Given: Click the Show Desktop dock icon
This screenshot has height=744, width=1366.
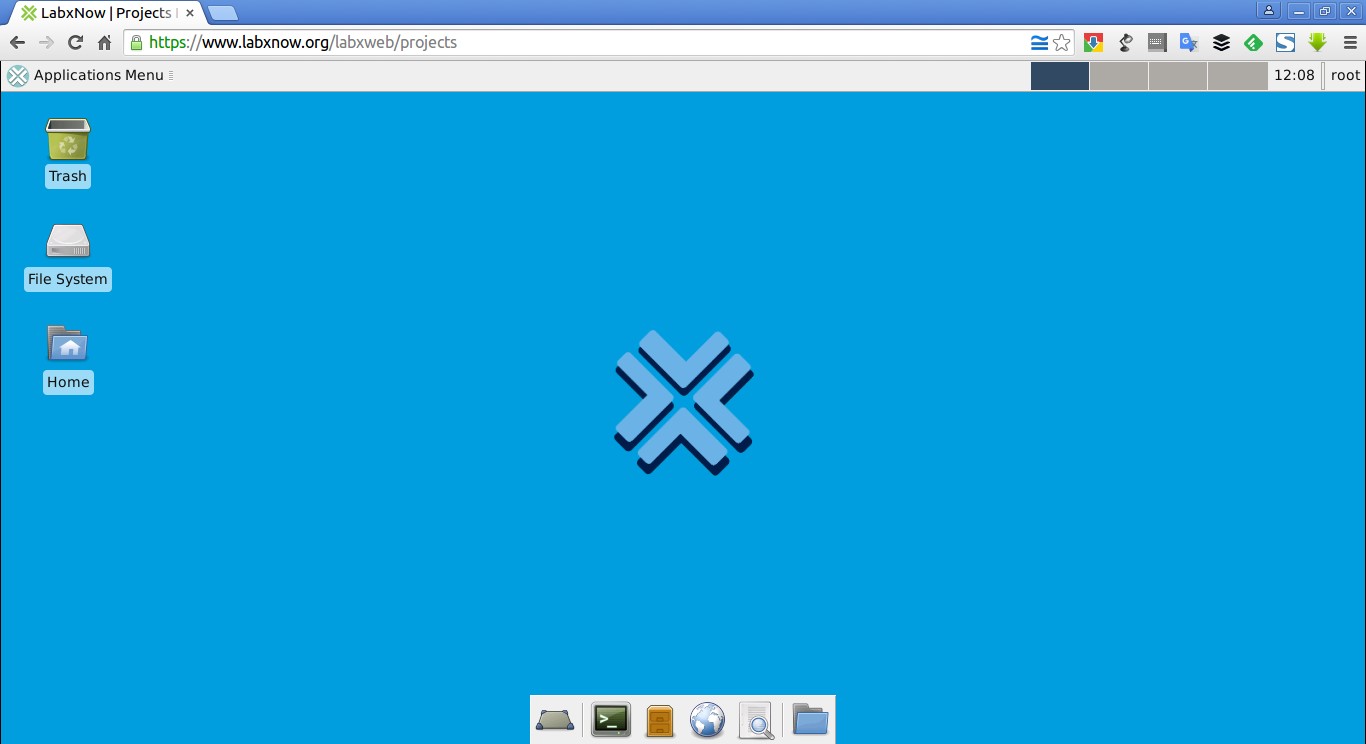Looking at the screenshot, I should click(x=555, y=720).
